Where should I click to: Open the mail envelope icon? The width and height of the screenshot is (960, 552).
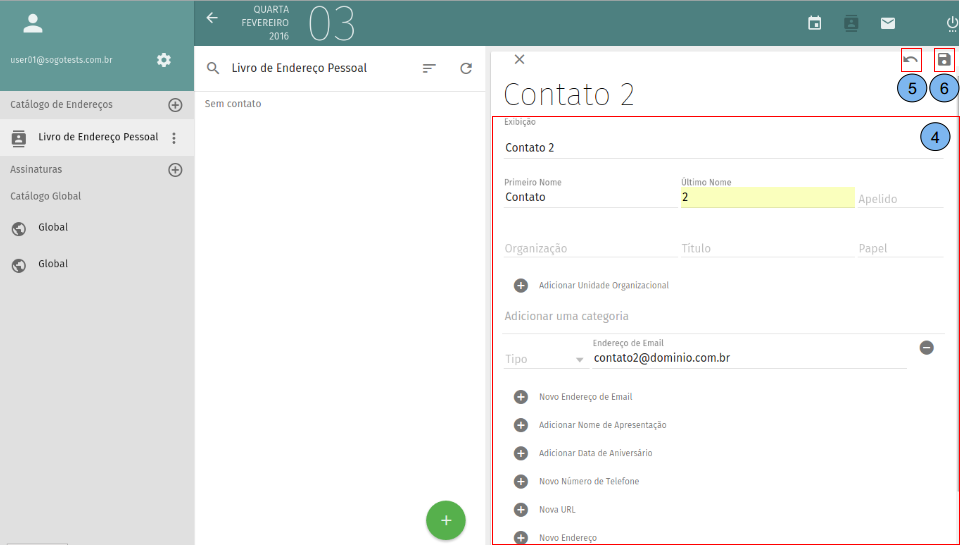point(888,23)
